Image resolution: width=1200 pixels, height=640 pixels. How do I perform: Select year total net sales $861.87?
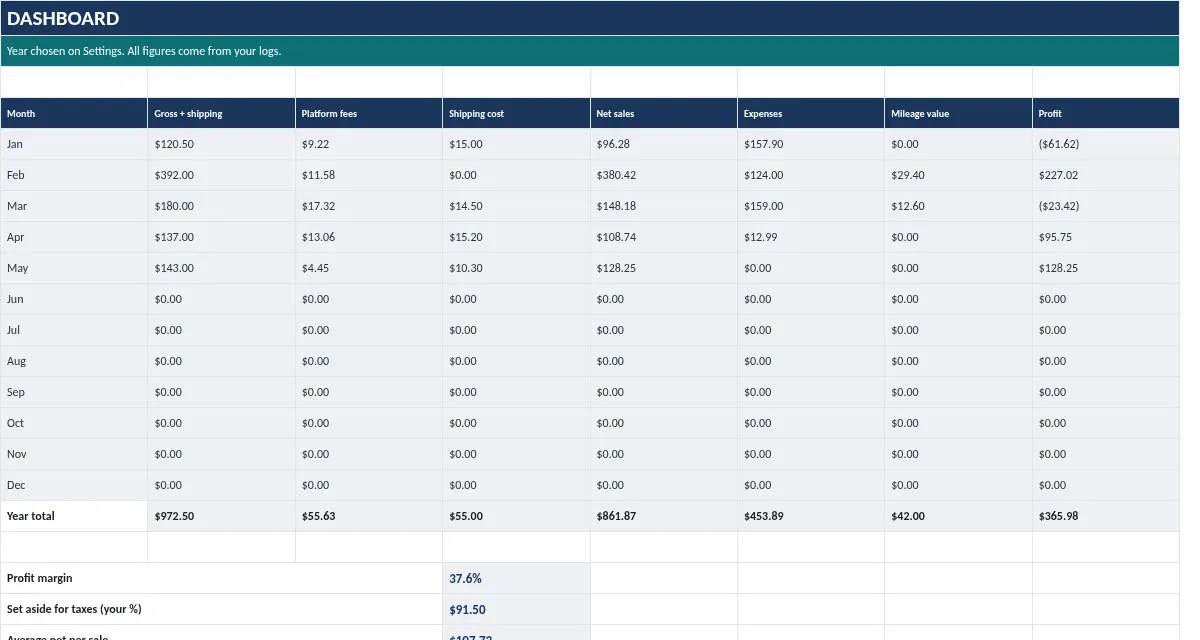point(664,516)
